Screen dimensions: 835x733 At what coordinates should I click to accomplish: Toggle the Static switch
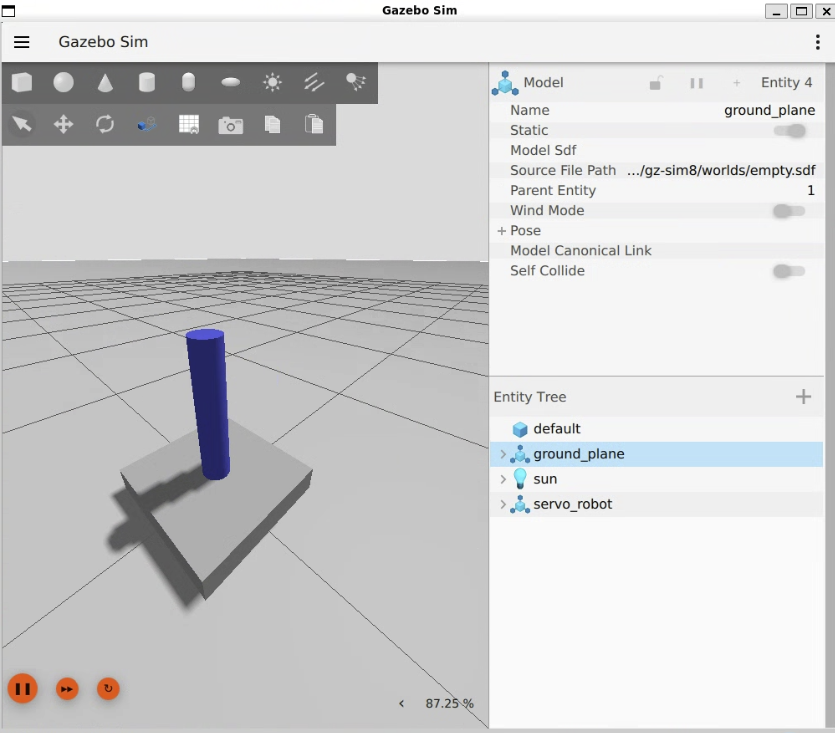(x=789, y=131)
